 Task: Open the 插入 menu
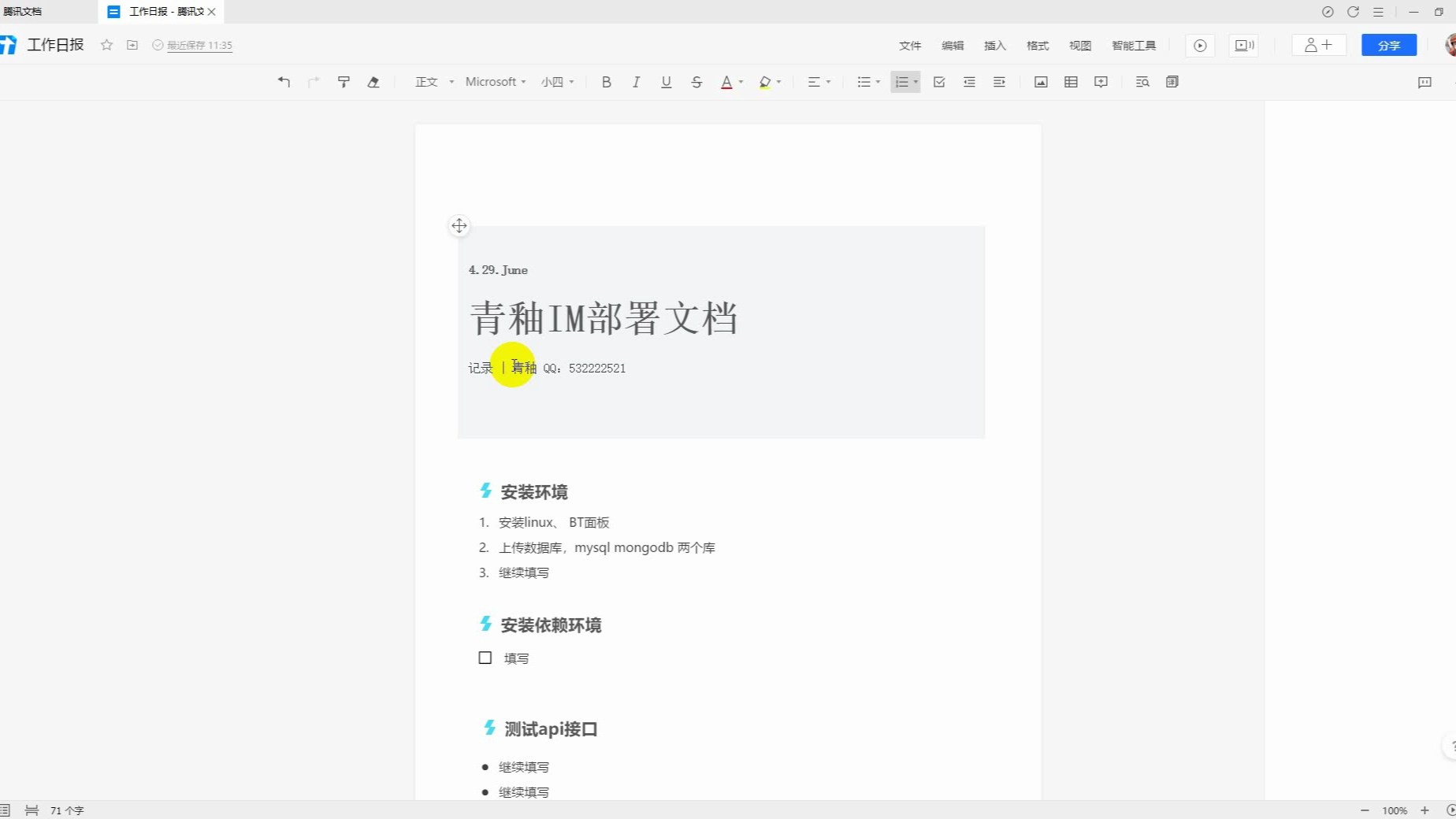pyautogui.click(x=995, y=46)
